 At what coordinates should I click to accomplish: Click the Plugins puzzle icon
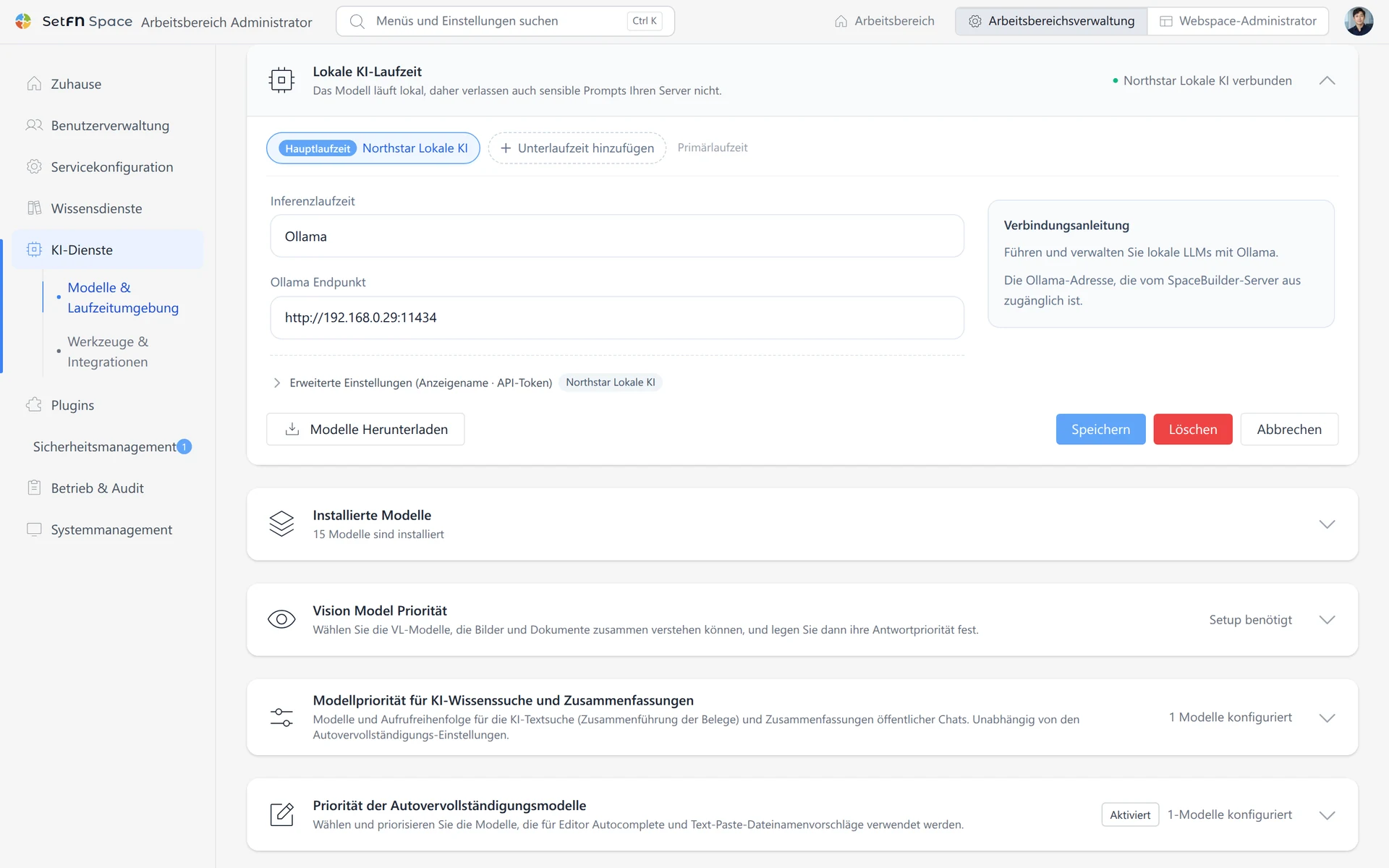[34, 405]
